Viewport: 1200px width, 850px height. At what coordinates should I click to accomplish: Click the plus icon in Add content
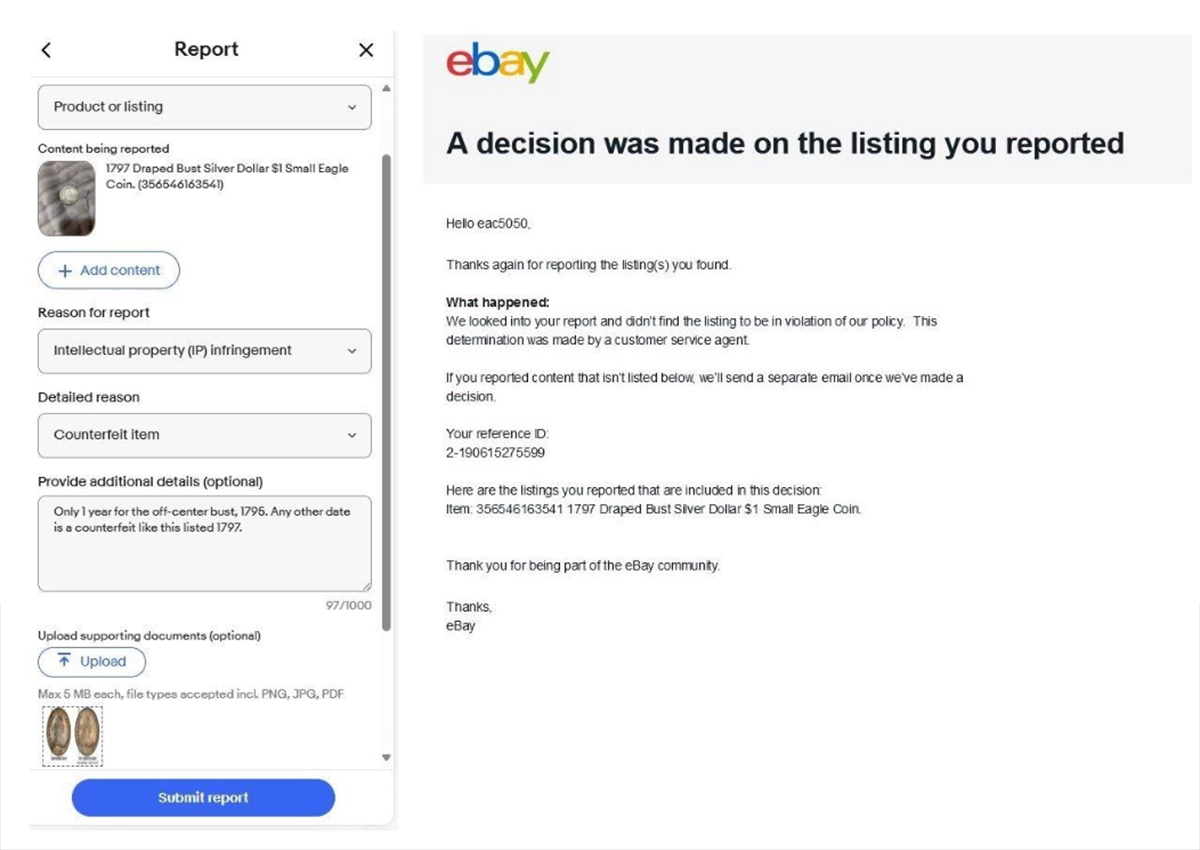[65, 270]
